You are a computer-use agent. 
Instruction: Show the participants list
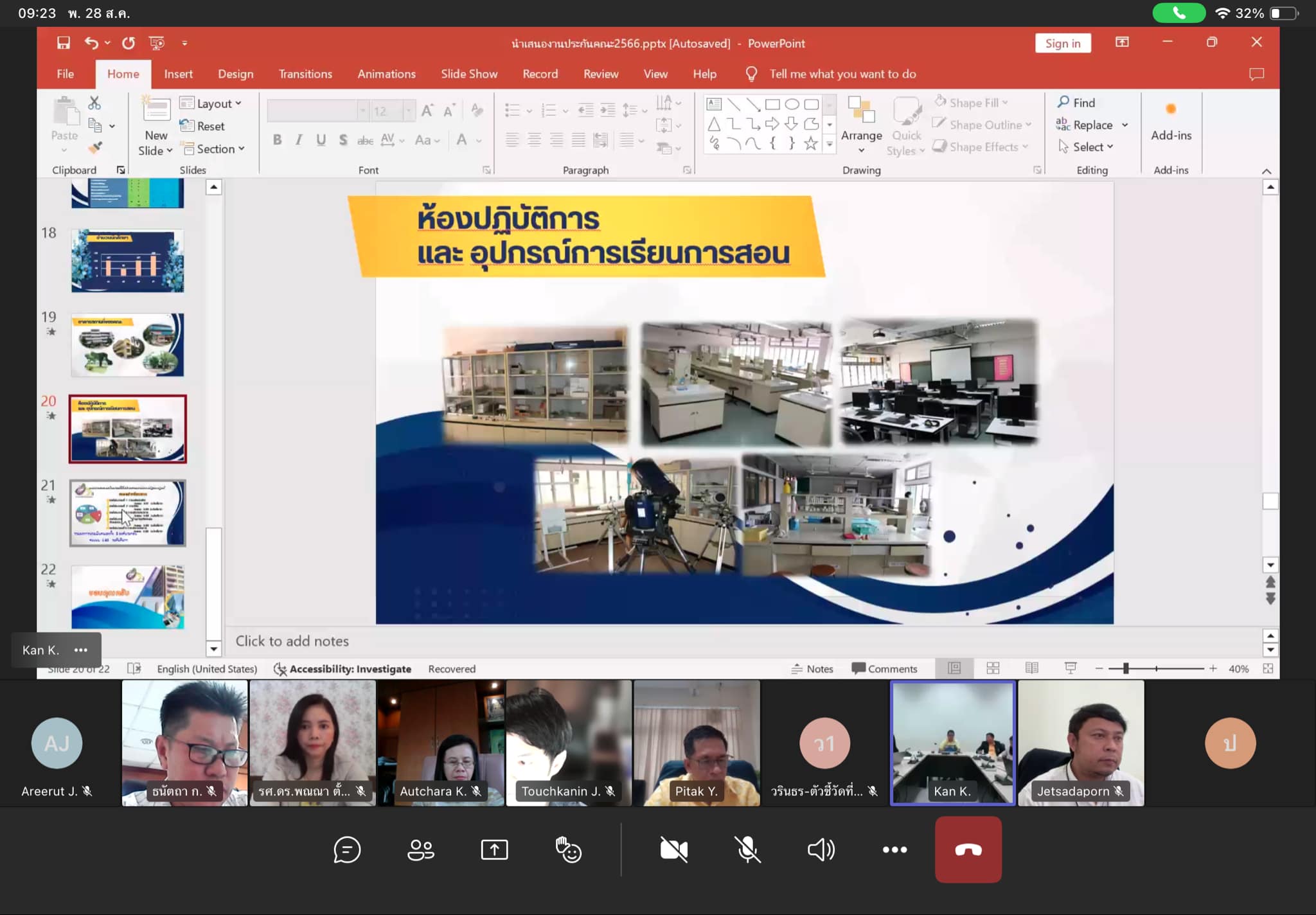tap(421, 849)
